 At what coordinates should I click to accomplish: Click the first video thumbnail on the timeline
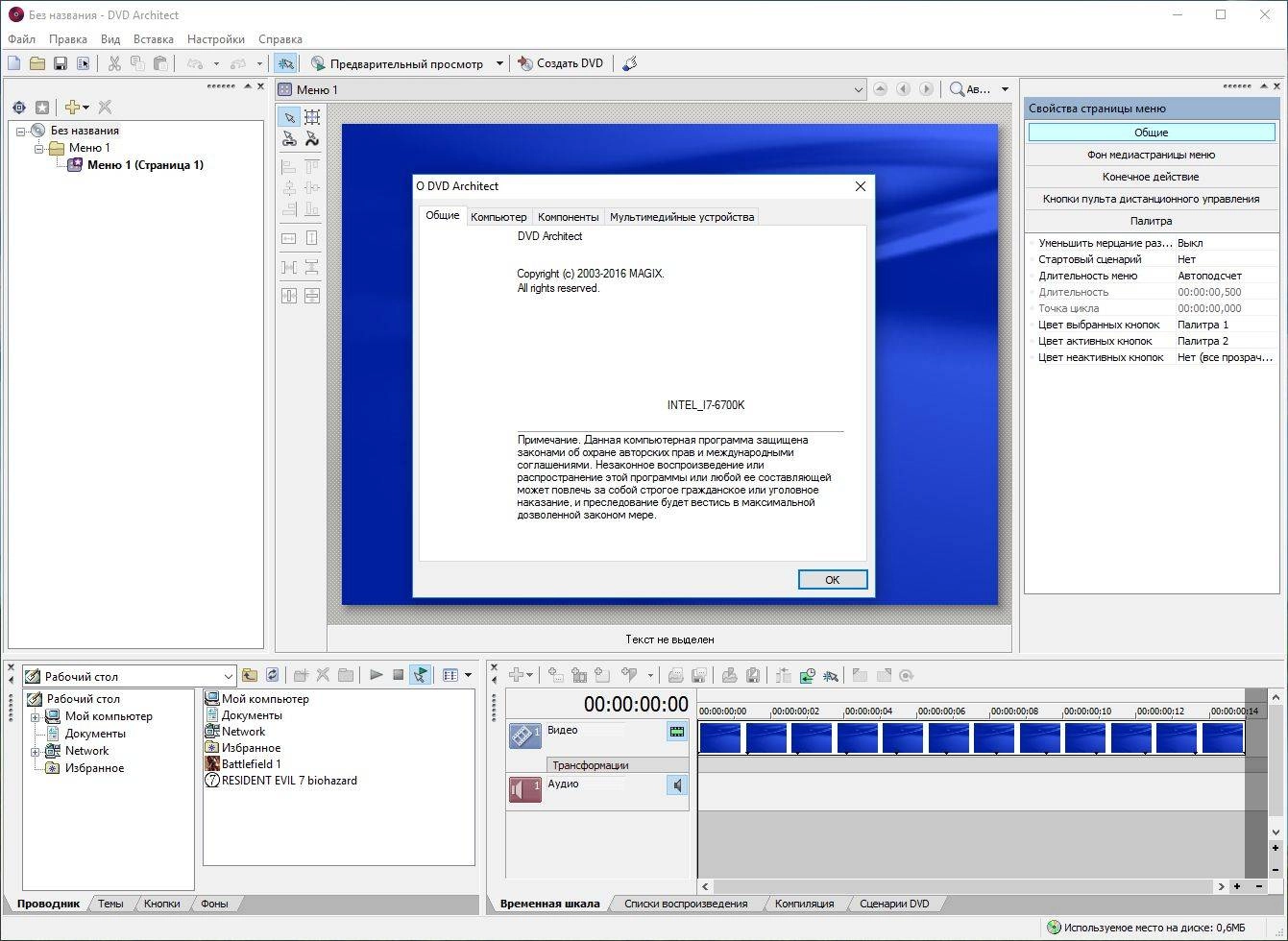720,737
